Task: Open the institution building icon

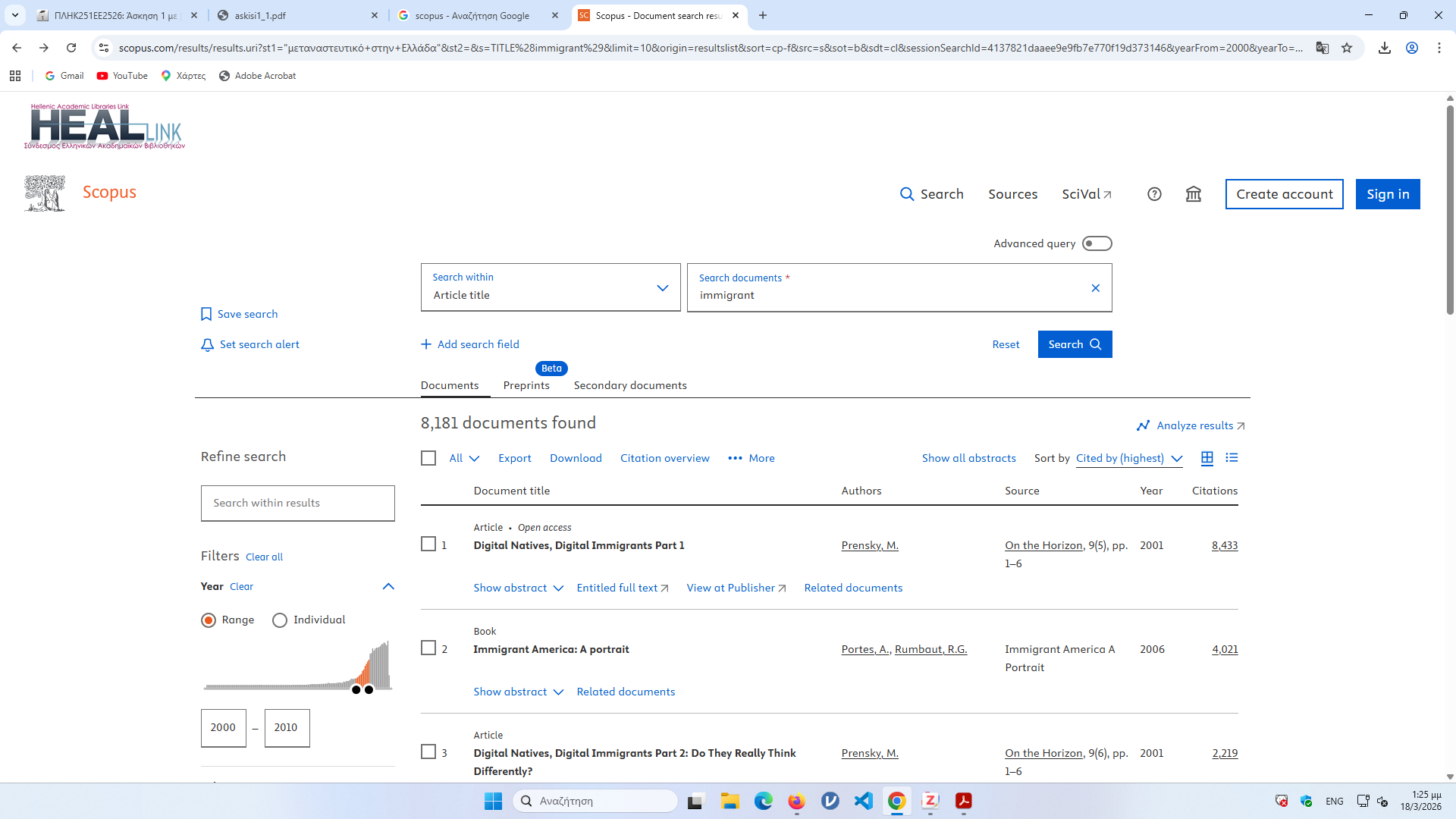Action: click(x=1194, y=194)
